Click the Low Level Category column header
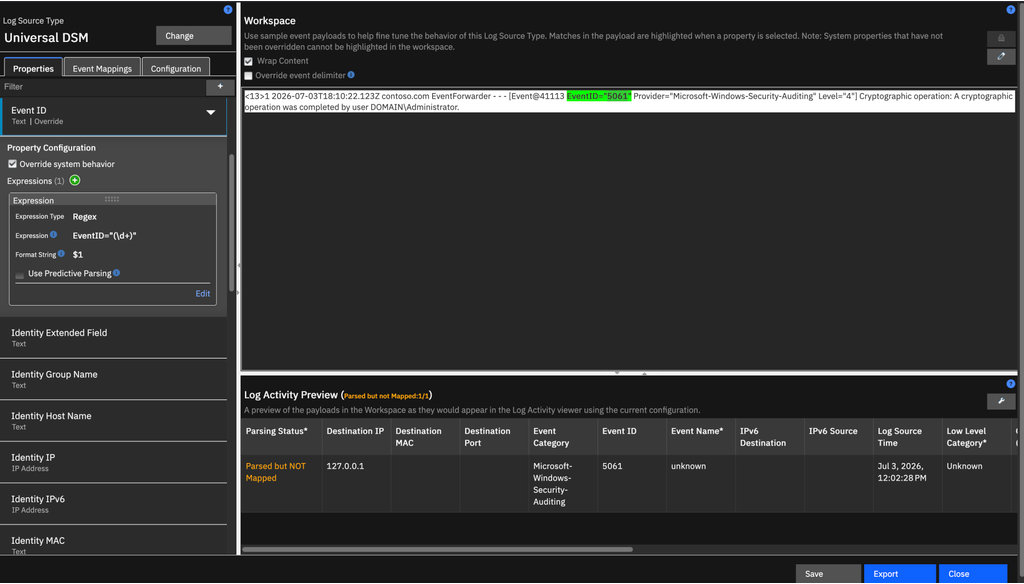 tap(976, 436)
